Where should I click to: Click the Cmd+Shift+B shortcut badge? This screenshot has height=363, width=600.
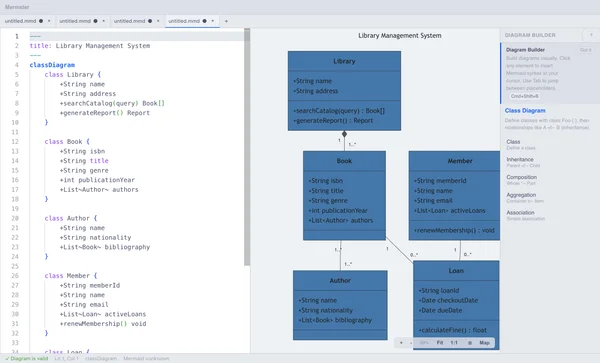525,96
